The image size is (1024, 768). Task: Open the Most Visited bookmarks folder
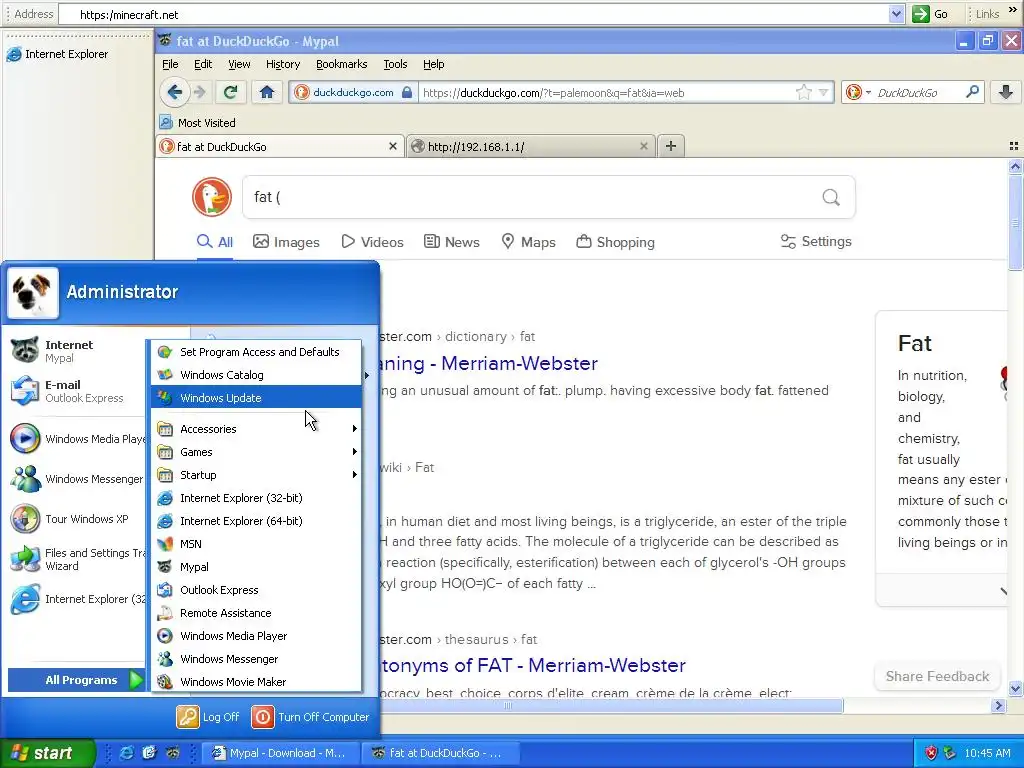(198, 122)
